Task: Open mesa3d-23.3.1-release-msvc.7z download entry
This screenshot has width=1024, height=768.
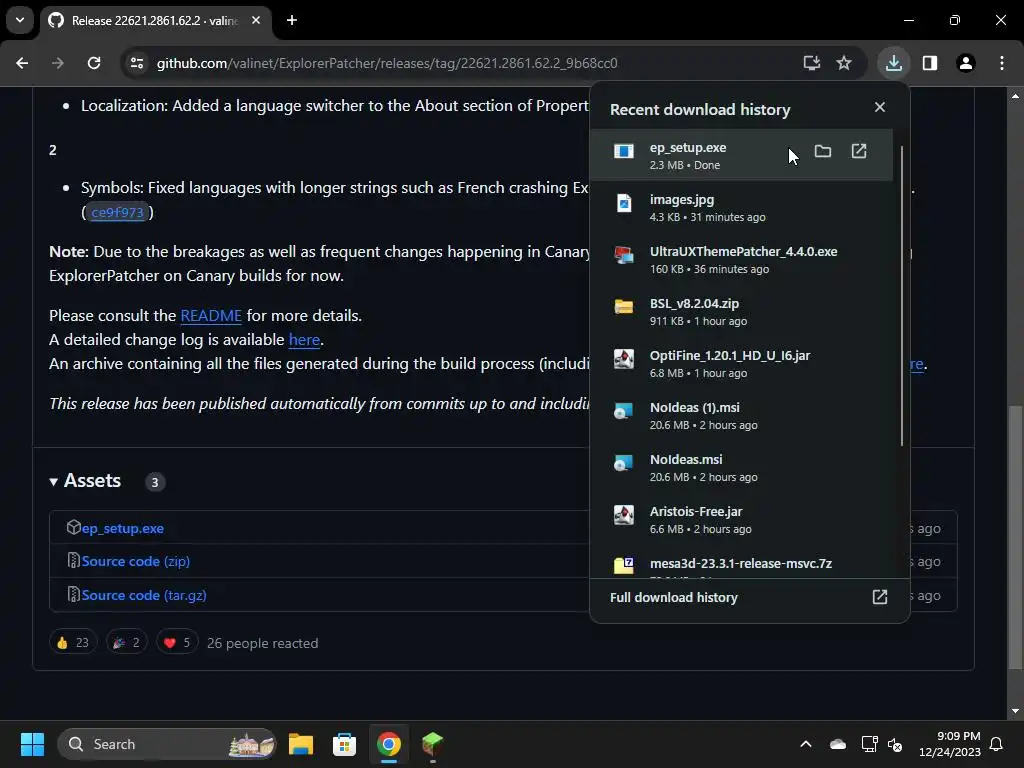Action: point(741,564)
